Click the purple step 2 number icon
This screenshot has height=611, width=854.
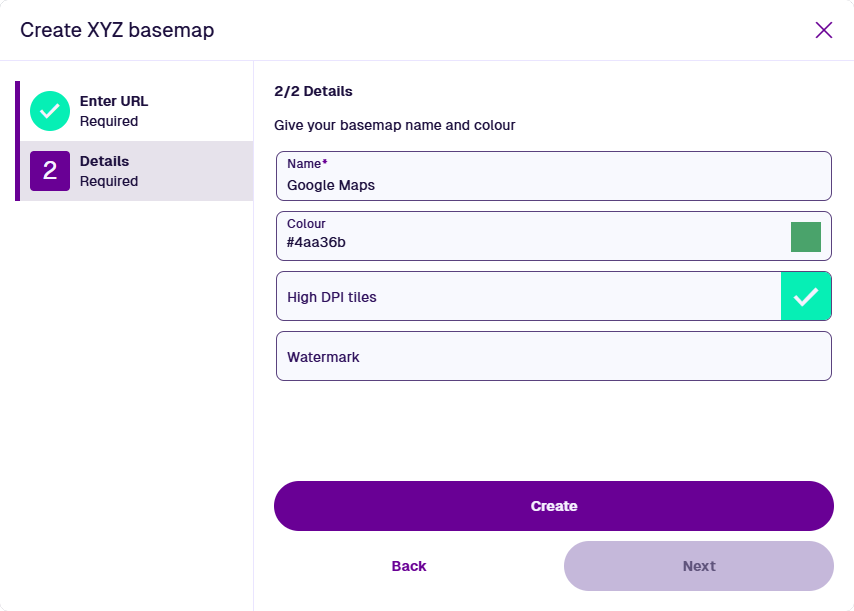(50, 171)
